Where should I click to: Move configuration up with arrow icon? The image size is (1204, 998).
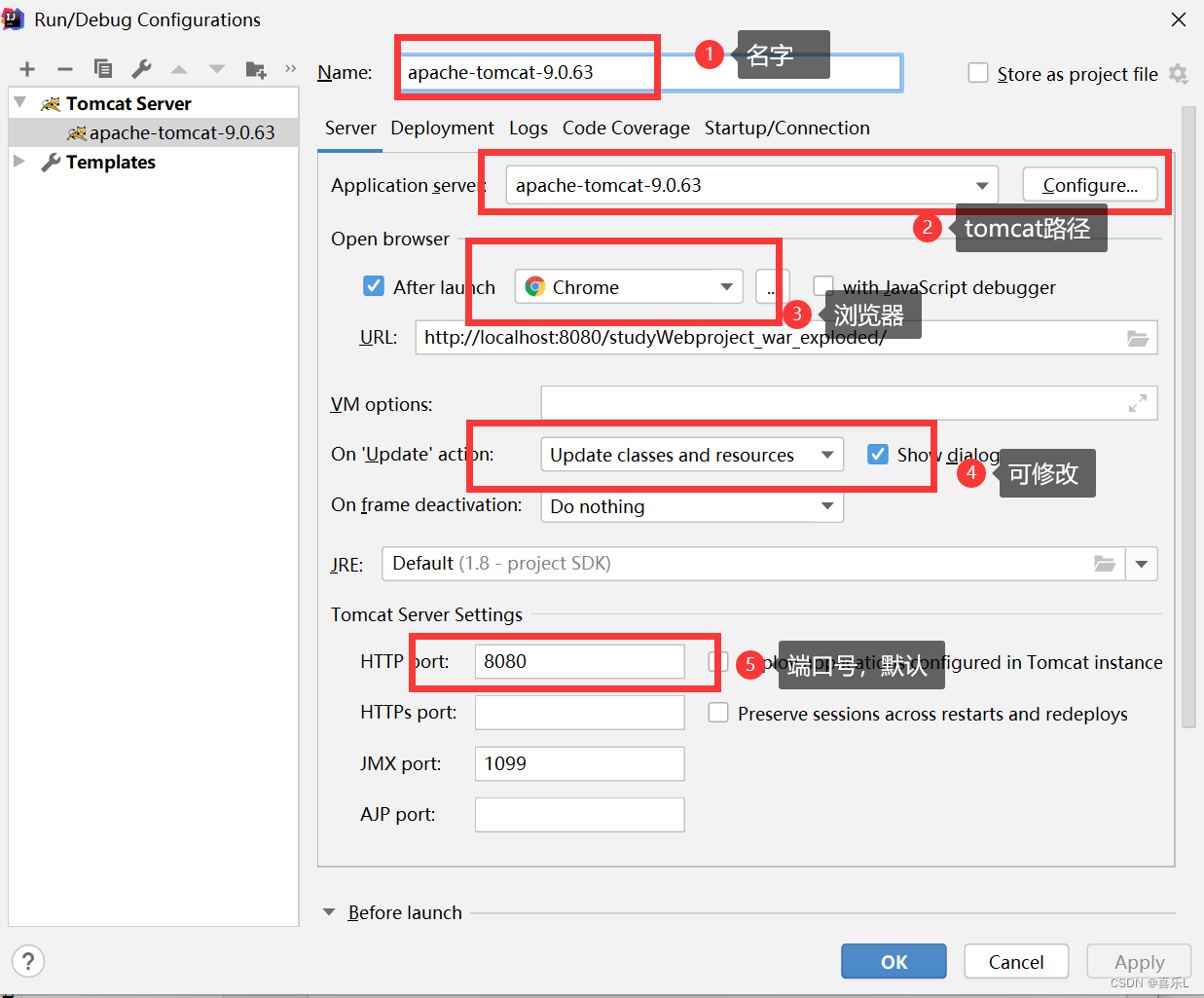click(179, 69)
